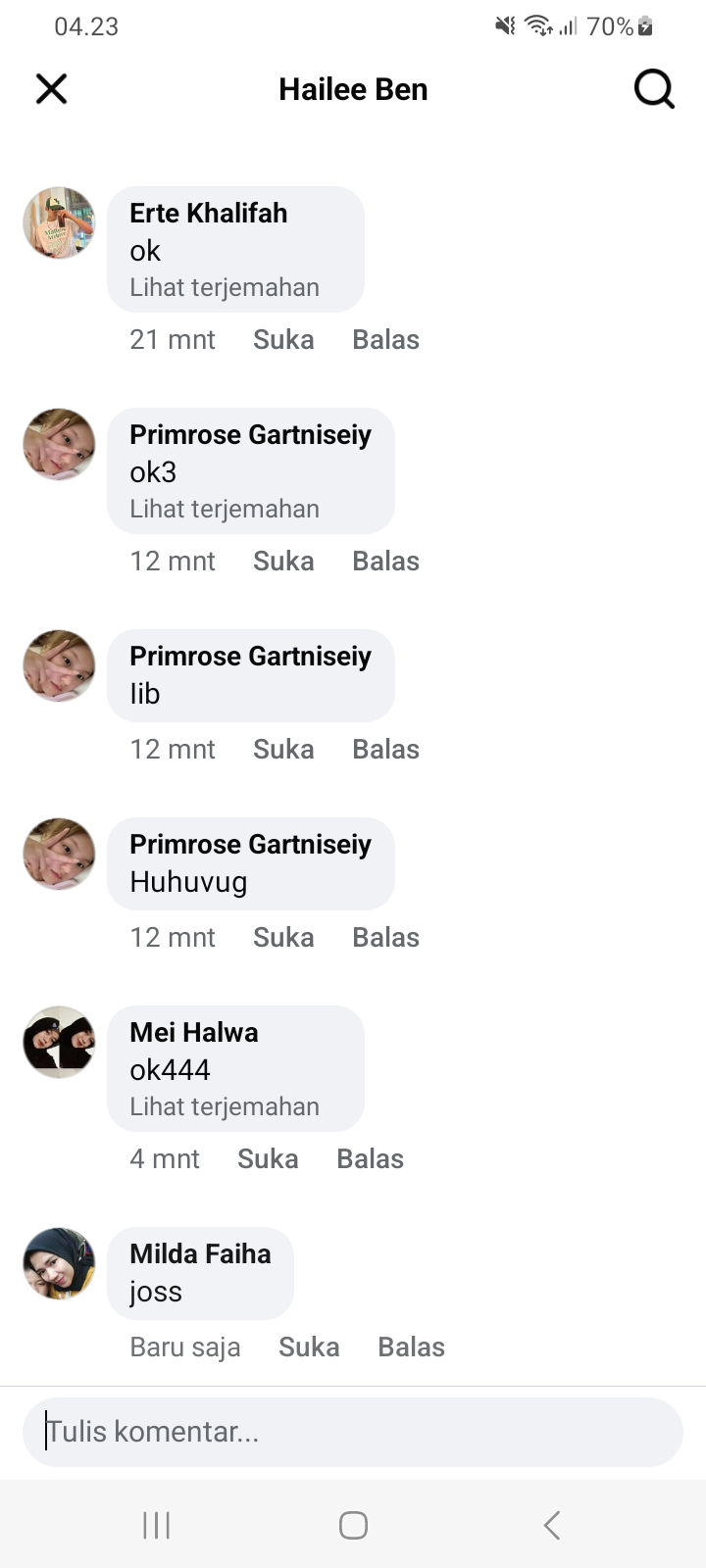The image size is (706, 1568).
Task: Close the Hailee Ben comments view
Action: point(51,89)
